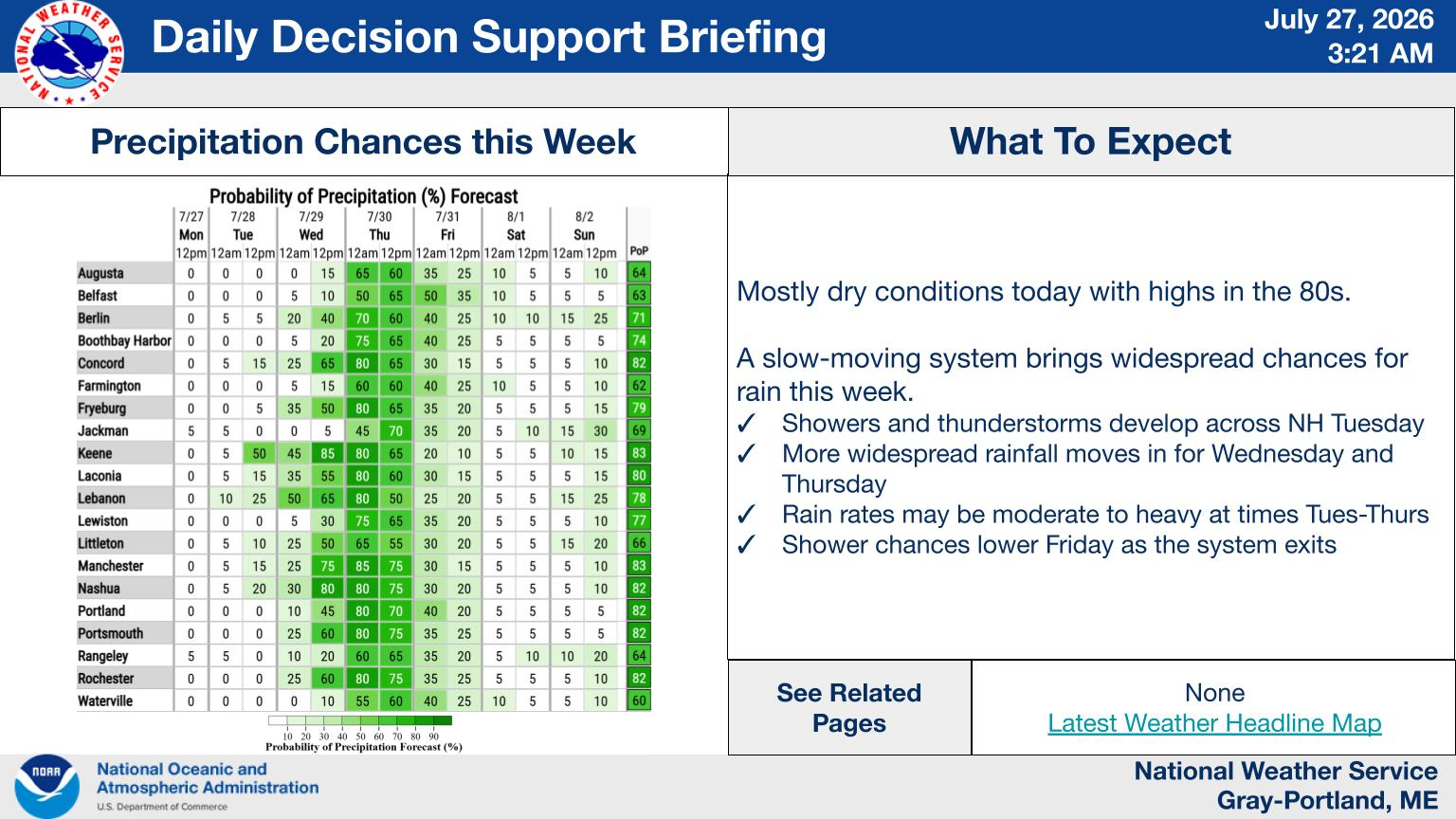Click the Thu 7/30 column header
The width and height of the screenshot is (1456, 819).
(x=379, y=226)
